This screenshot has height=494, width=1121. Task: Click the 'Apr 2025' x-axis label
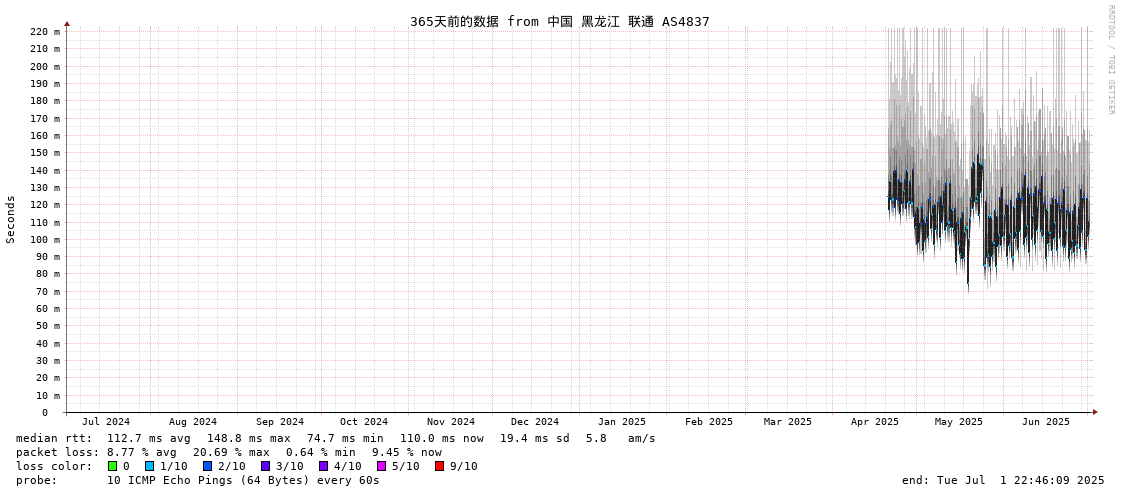click(x=874, y=422)
